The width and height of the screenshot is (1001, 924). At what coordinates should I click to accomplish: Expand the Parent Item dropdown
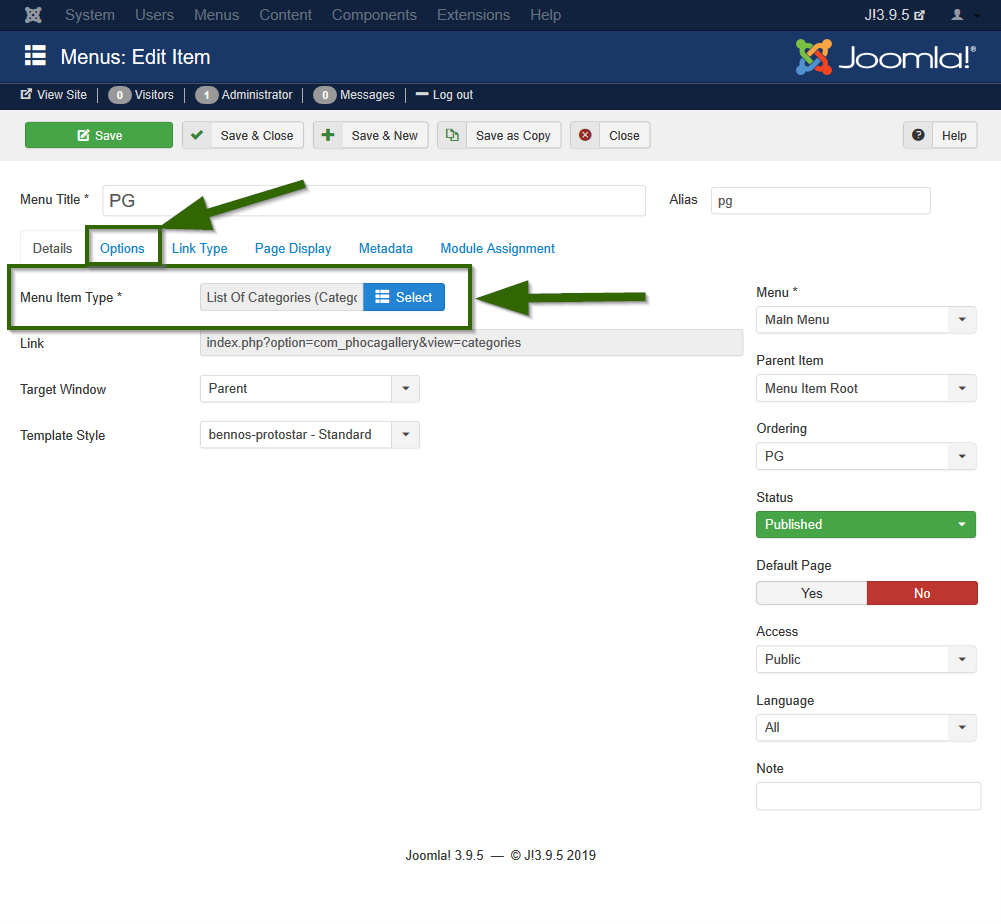[x=865, y=388]
